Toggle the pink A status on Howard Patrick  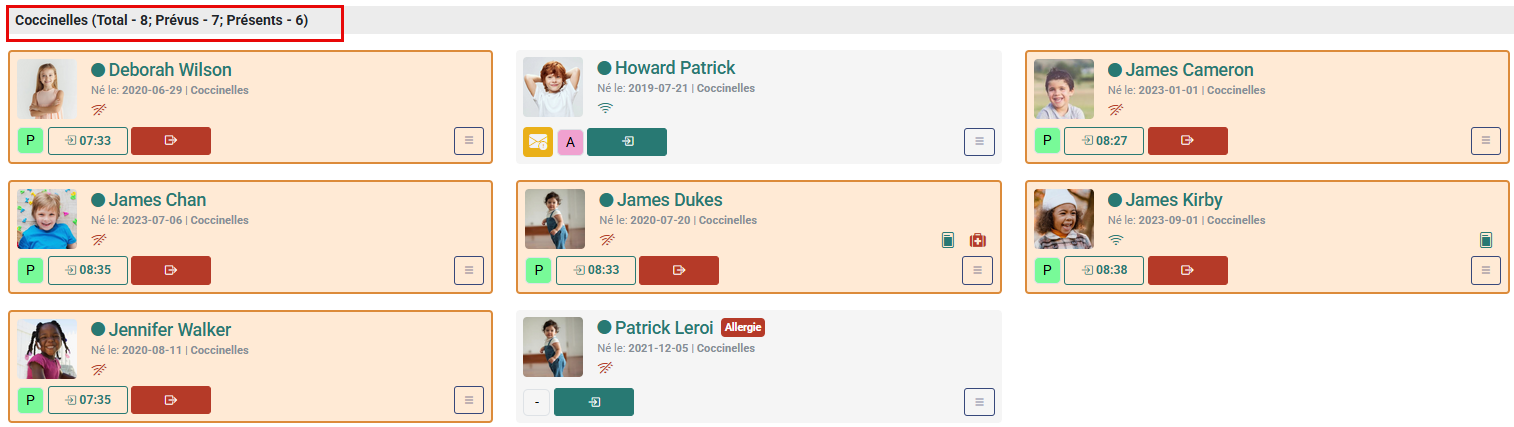[x=570, y=142]
